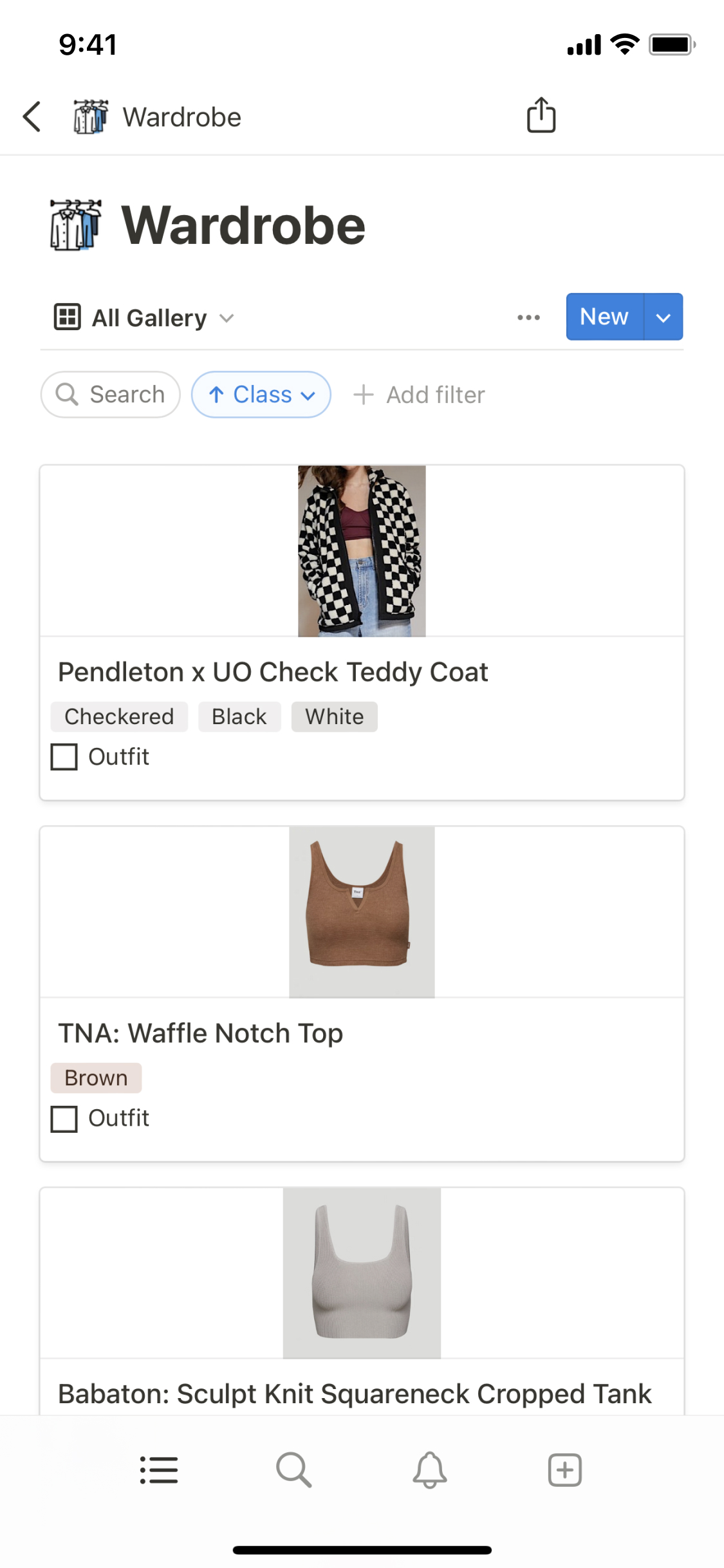Screen dimensions: 724x1568
Task: Check Outfit box on TNA Waffle Notch Top
Action: 64,1119
